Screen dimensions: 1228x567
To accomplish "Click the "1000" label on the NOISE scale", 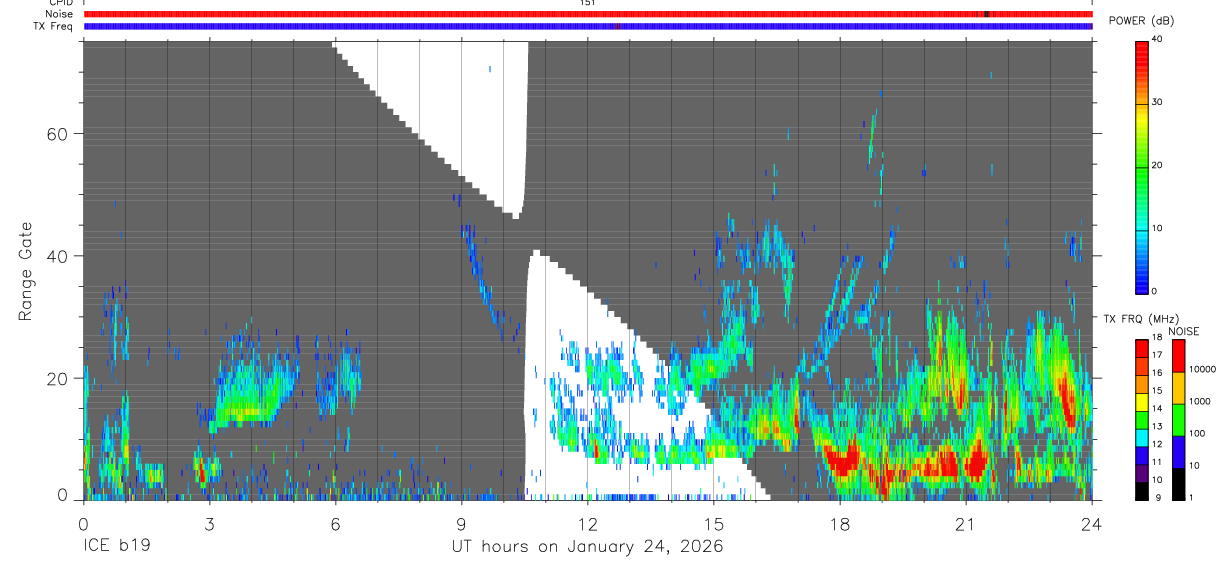I will coord(1200,402).
